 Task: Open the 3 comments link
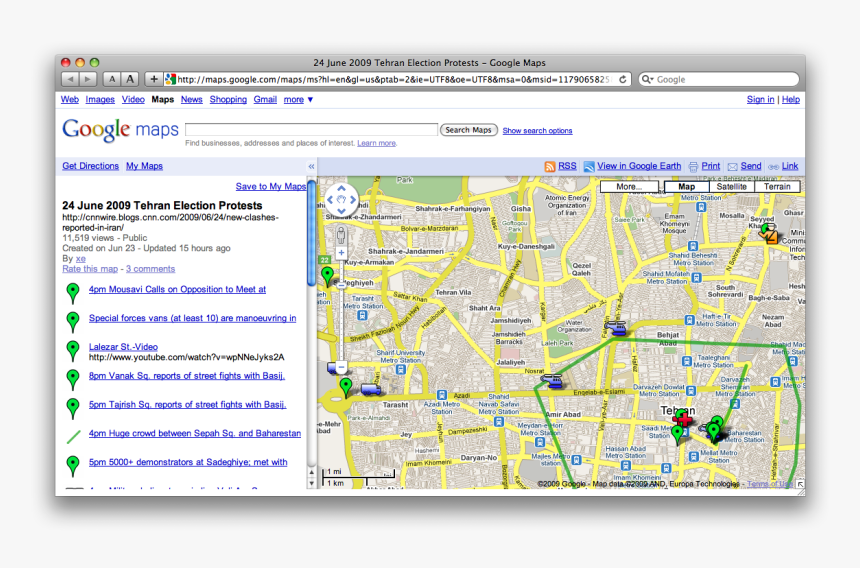click(x=150, y=269)
